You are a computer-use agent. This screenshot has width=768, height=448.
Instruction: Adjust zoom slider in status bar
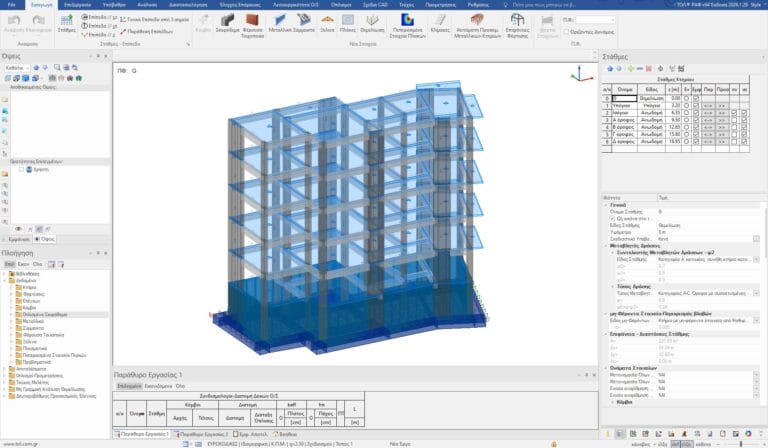pos(741,444)
